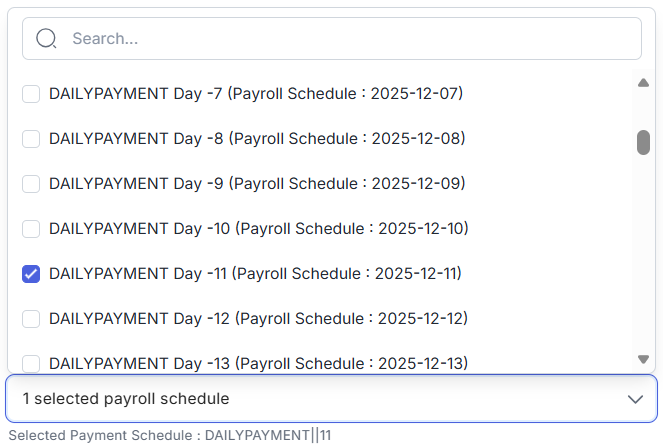Click the DAILYPAYMENT Day -9 option label

click(257, 184)
